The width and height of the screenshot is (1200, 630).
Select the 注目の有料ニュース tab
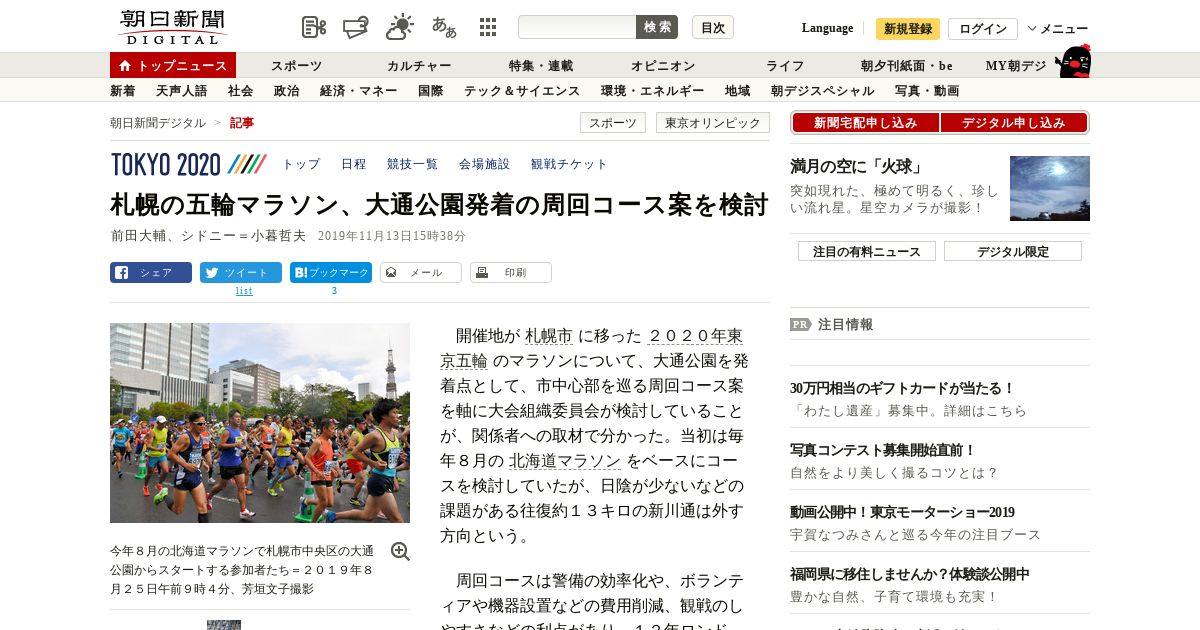(867, 251)
